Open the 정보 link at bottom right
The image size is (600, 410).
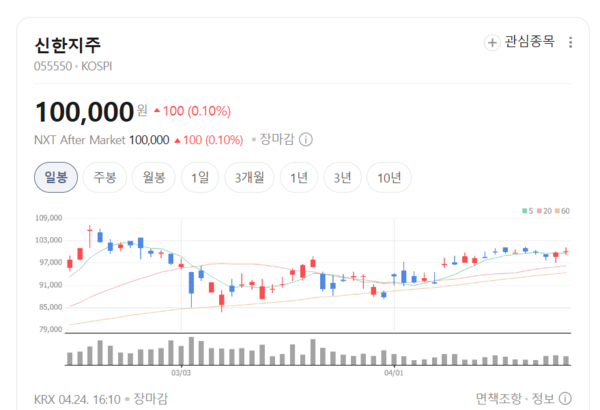click(x=543, y=399)
